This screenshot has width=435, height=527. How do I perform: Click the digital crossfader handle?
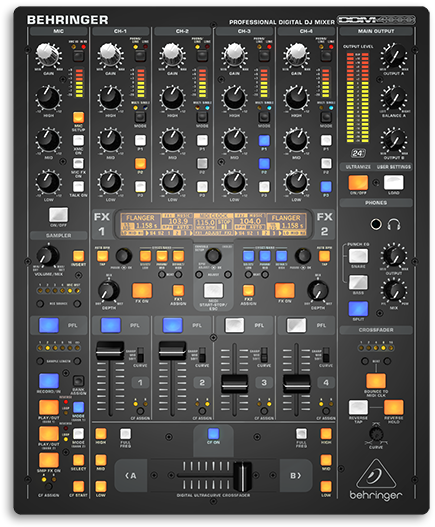click(242, 476)
